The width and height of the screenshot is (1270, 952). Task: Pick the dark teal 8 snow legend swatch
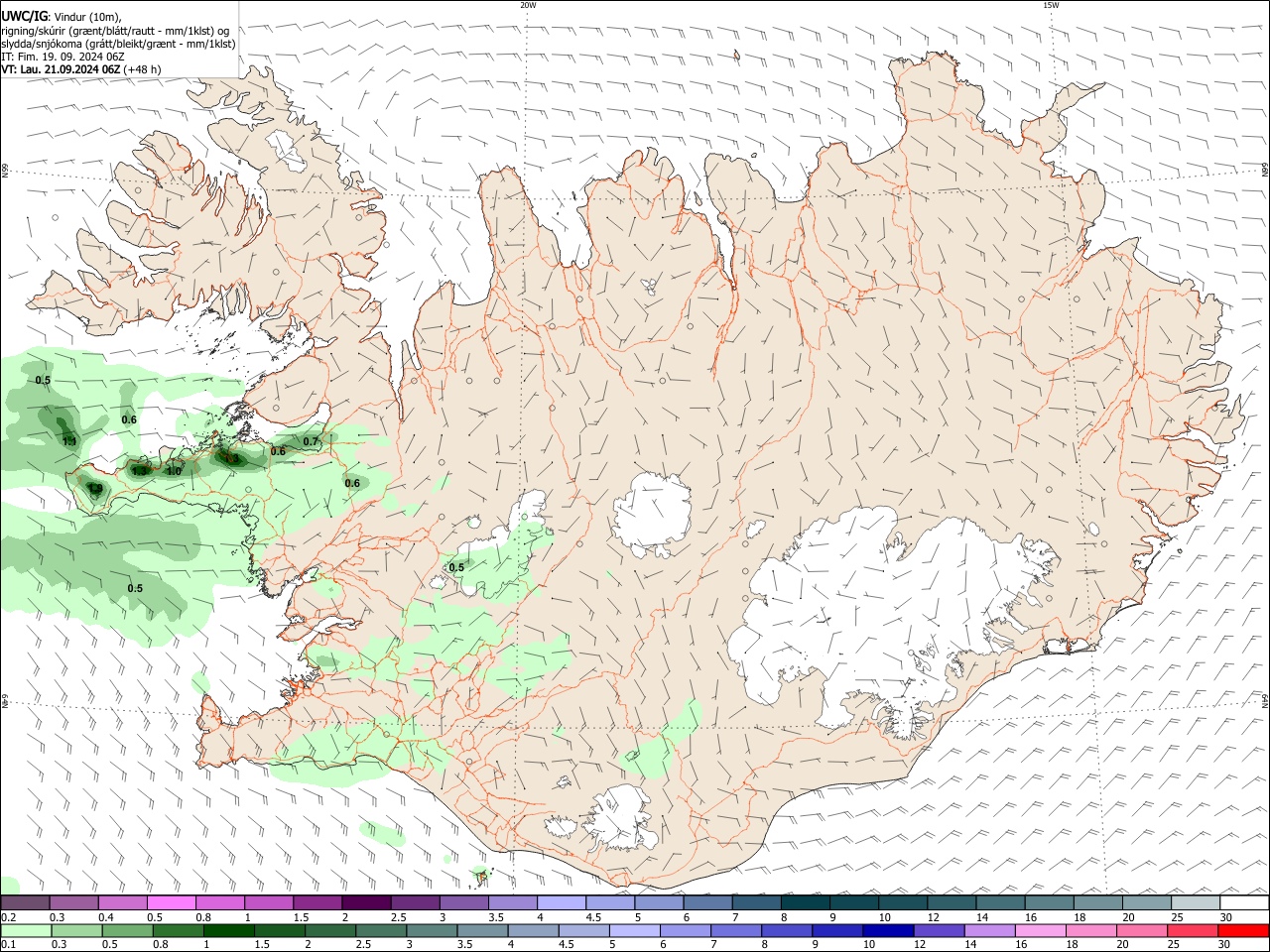[x=806, y=902]
